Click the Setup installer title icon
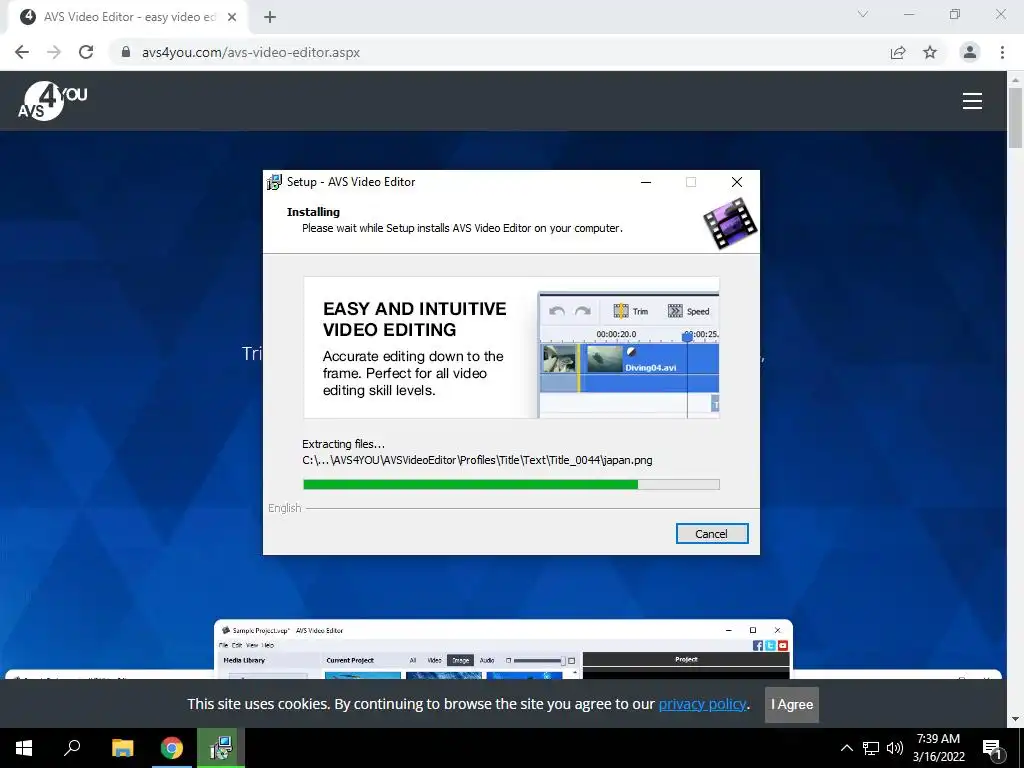 [x=274, y=182]
